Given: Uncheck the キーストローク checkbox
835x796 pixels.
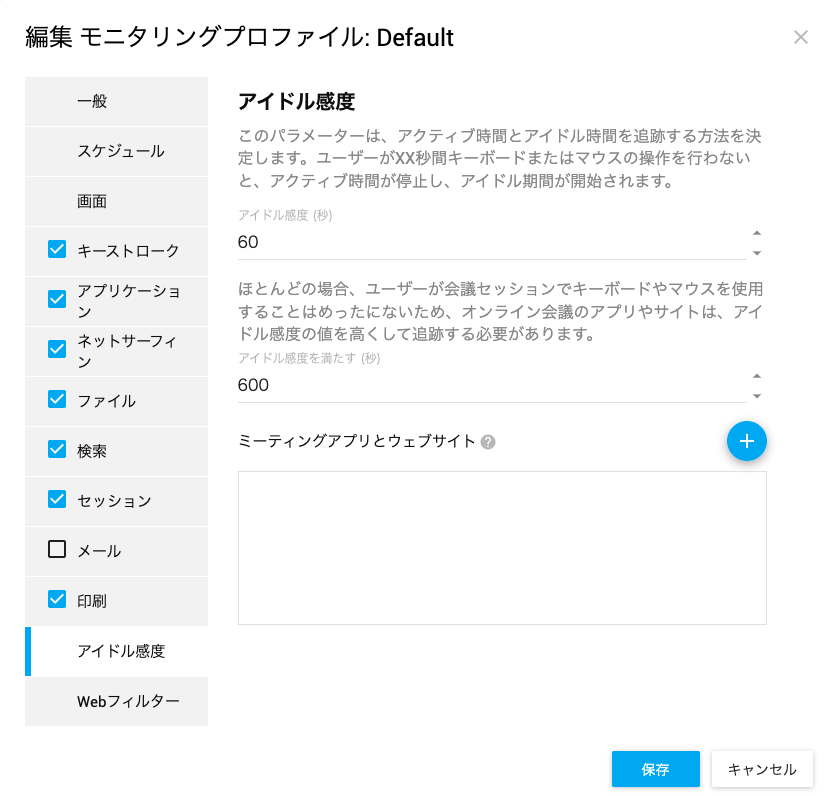Looking at the screenshot, I should [x=57, y=249].
